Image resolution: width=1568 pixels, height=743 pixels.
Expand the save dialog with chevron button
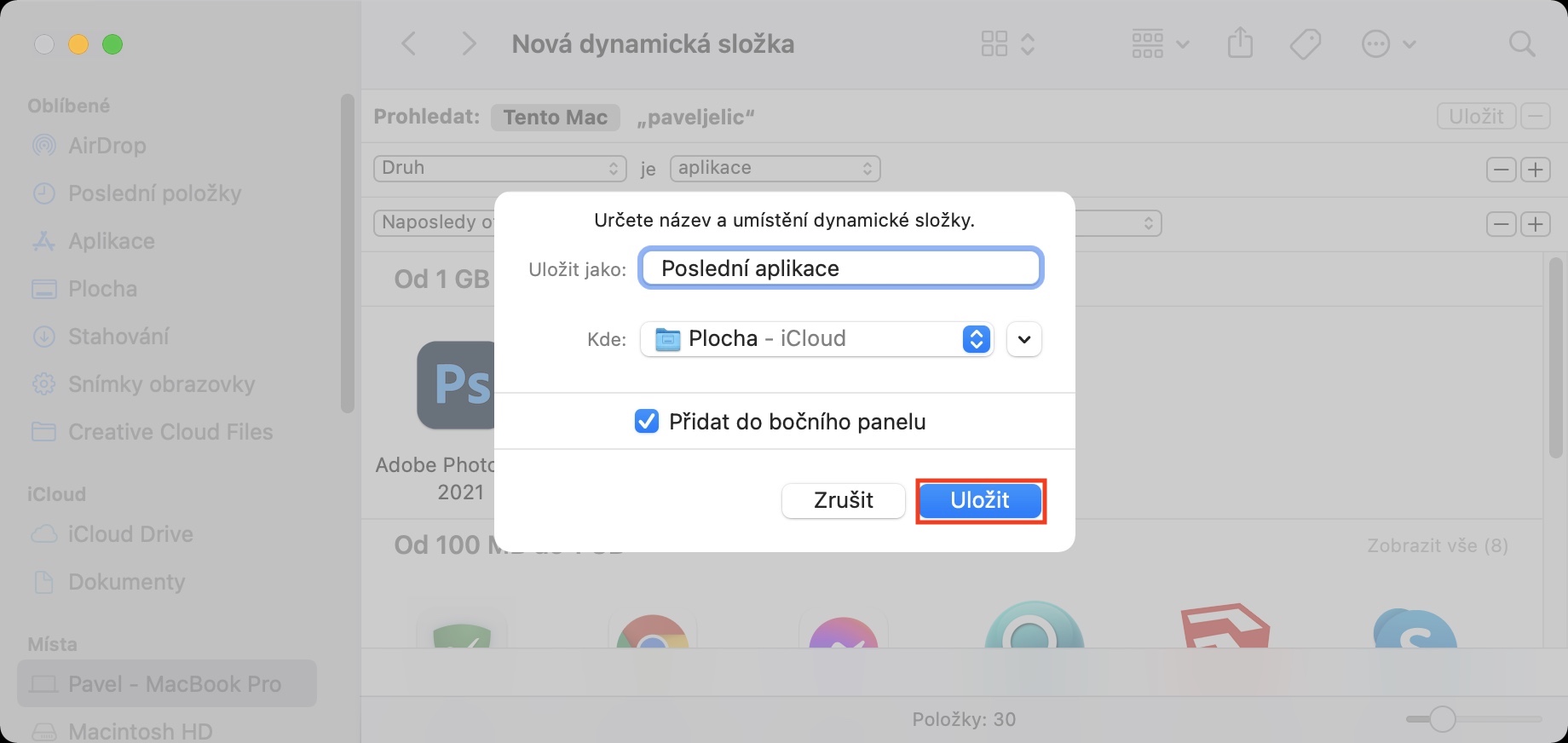click(x=1024, y=339)
